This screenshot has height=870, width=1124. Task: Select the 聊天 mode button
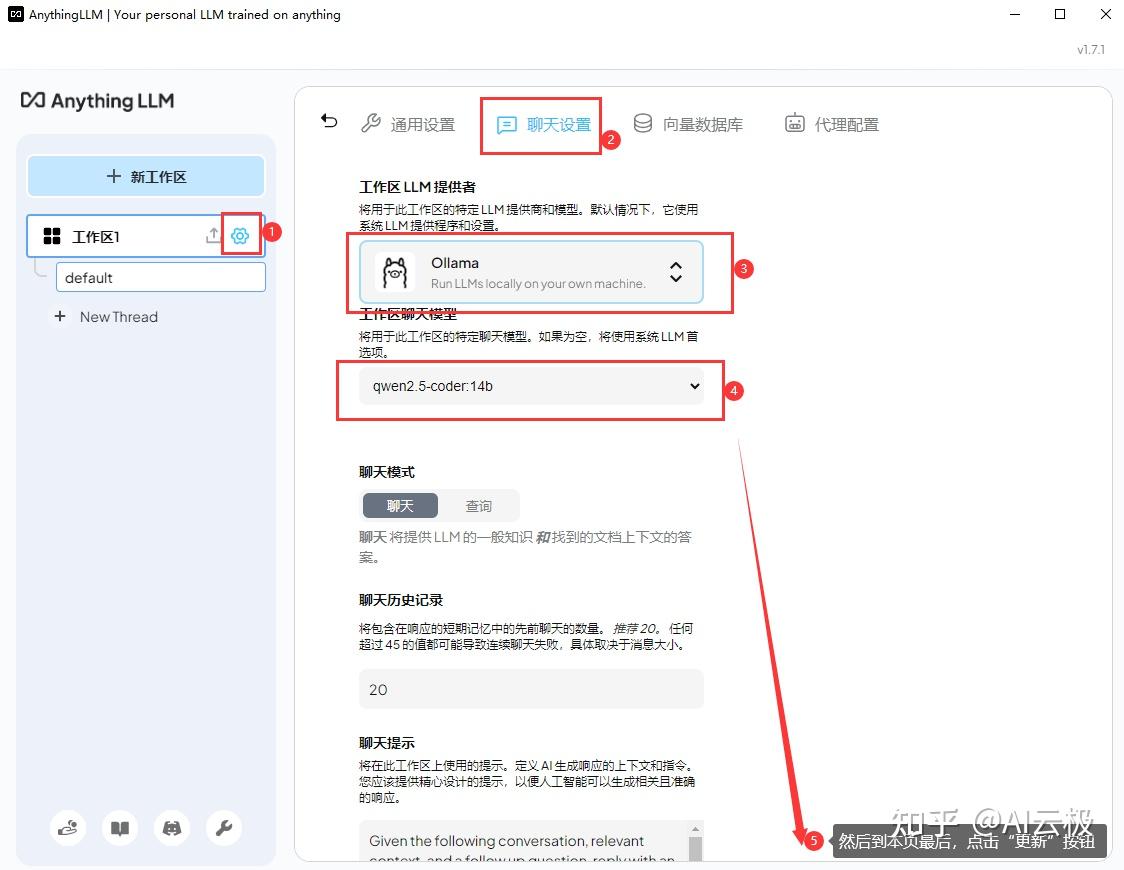click(400, 505)
